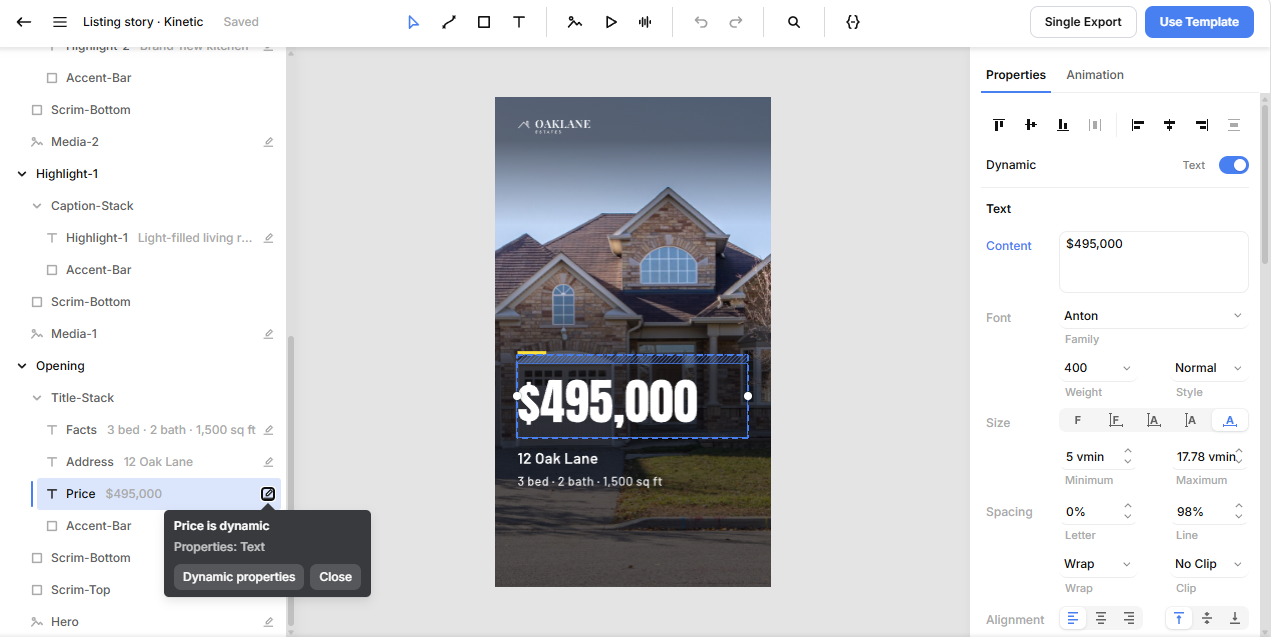This screenshot has height=637, width=1272.
Task: Play the animation preview
Action: [x=610, y=22]
